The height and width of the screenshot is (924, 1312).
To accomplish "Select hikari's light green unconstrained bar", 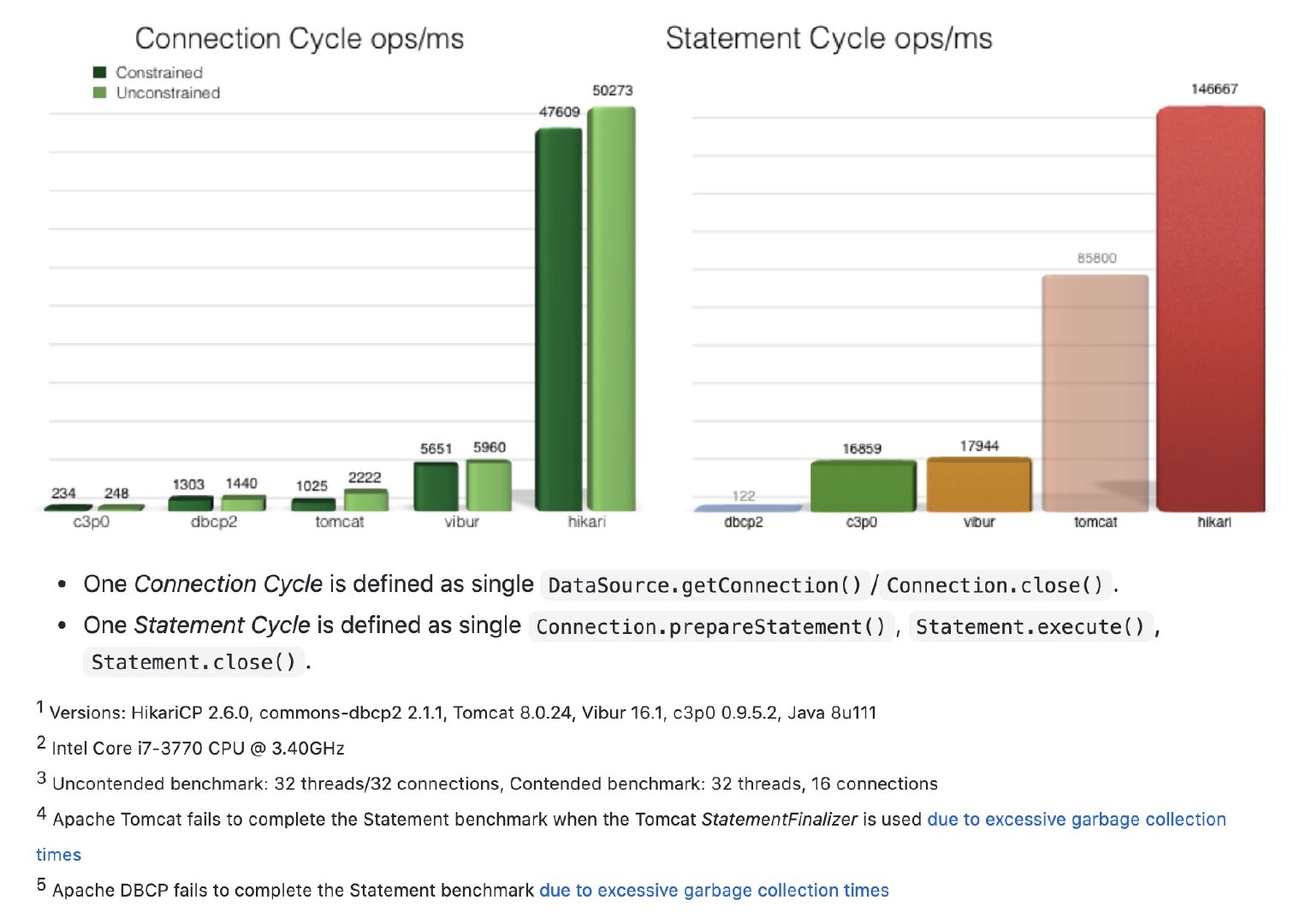I will pos(611,308).
